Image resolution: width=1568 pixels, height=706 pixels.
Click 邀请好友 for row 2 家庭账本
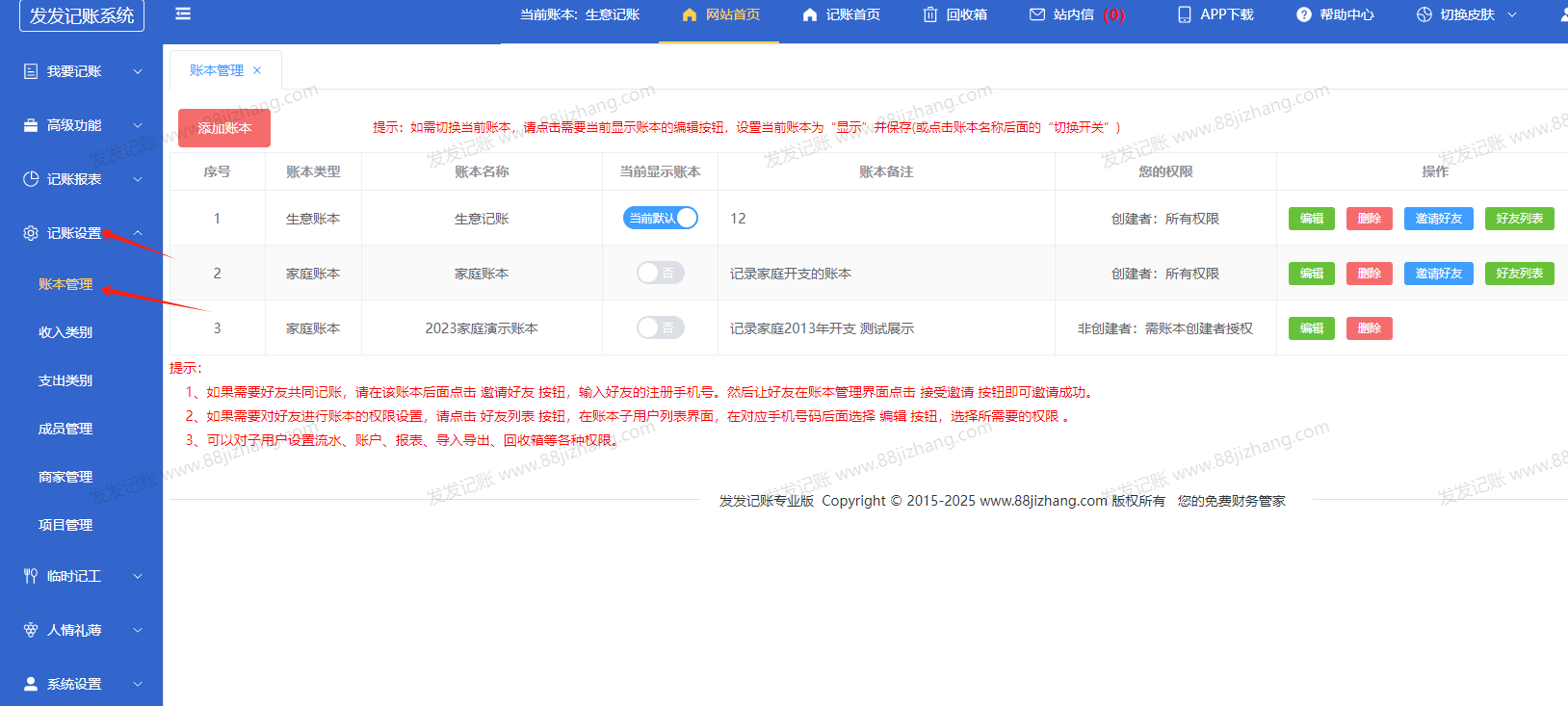pyautogui.click(x=1439, y=274)
